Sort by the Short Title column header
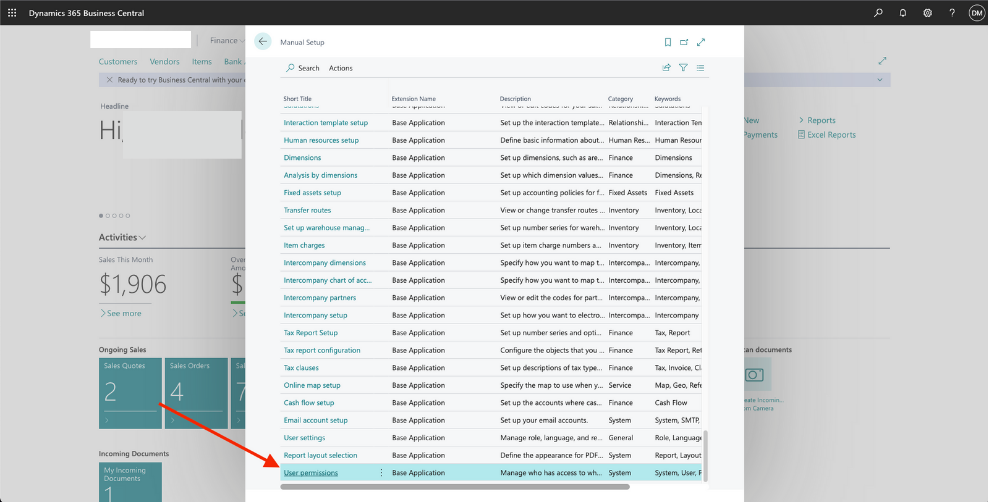988x502 pixels. click(x=298, y=99)
